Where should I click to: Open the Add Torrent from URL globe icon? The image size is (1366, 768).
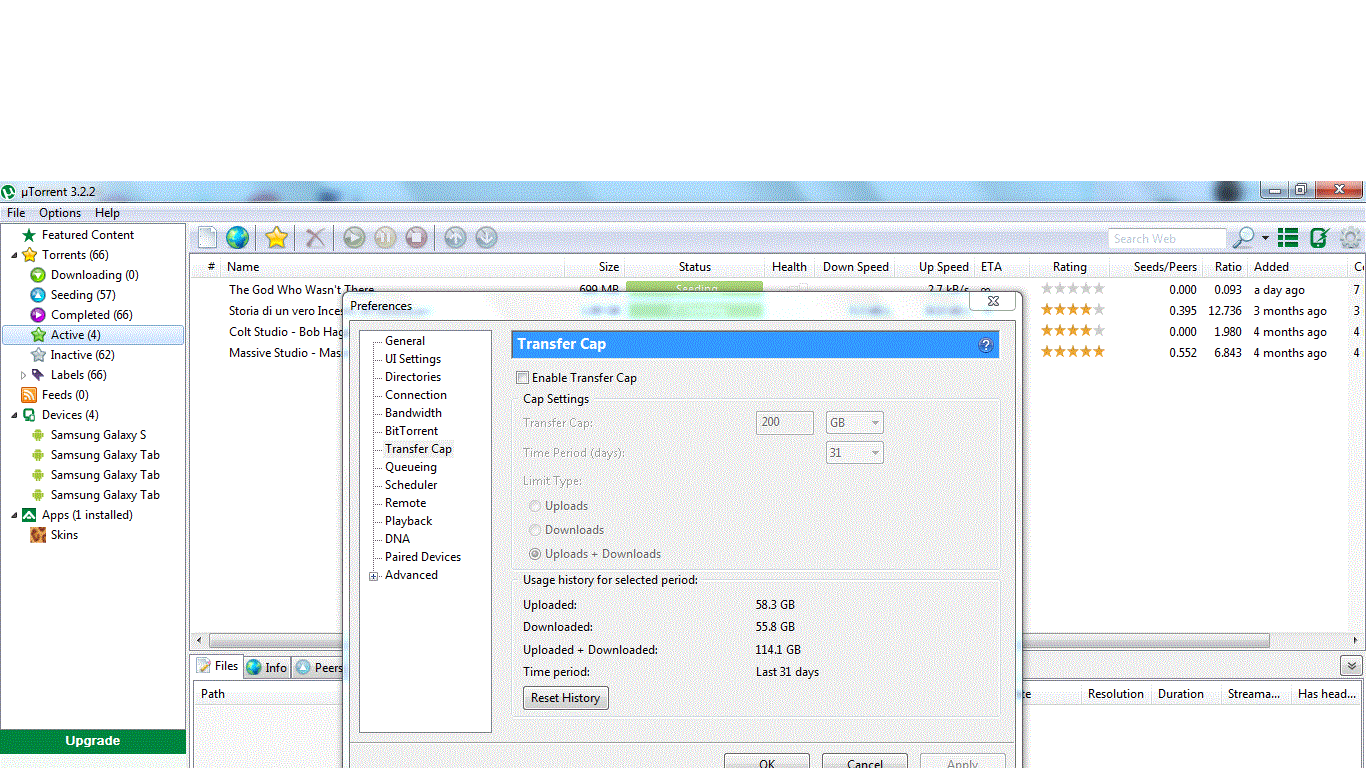click(237, 237)
